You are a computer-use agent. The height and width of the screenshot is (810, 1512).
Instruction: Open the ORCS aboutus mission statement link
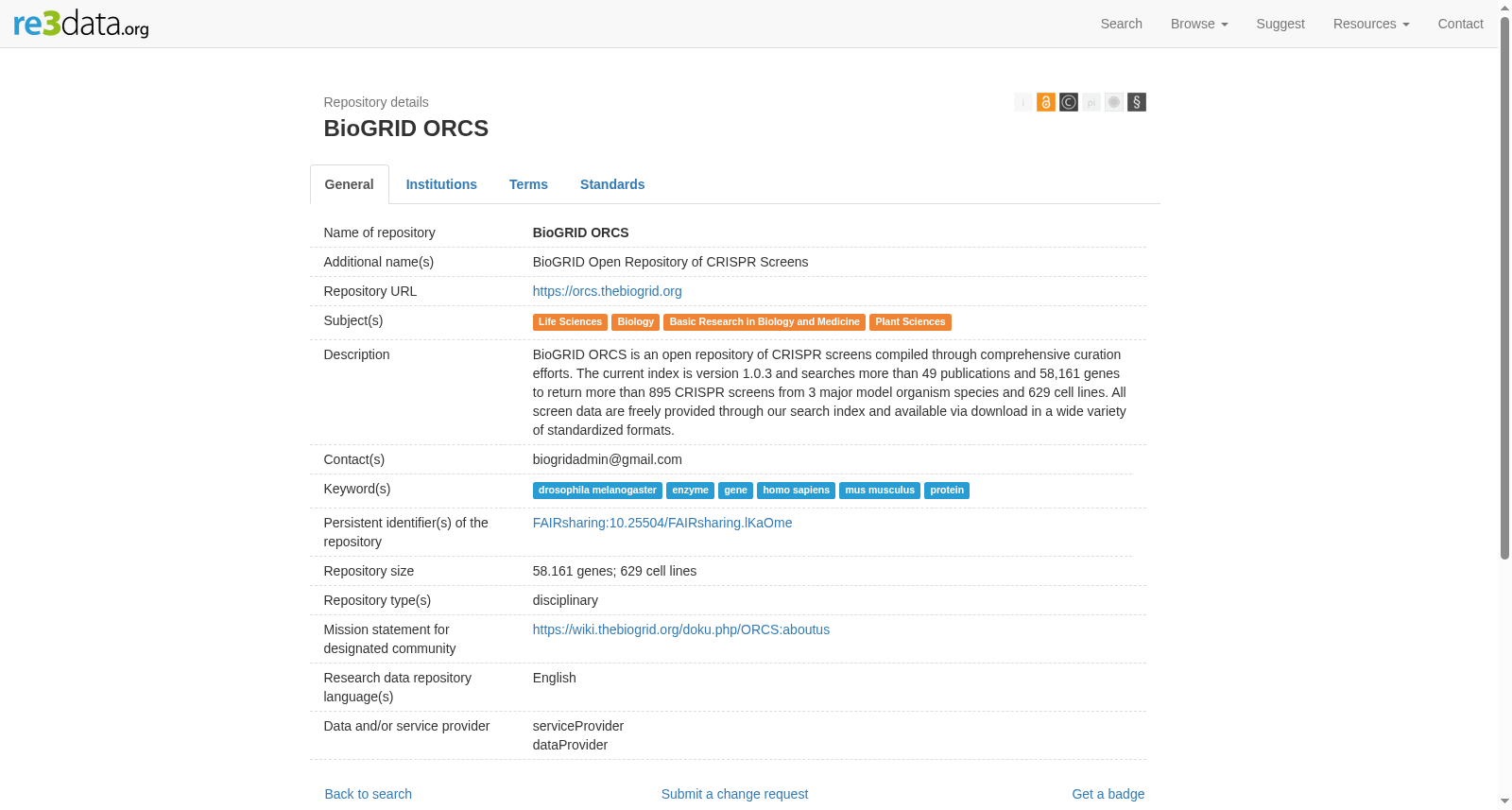681,629
